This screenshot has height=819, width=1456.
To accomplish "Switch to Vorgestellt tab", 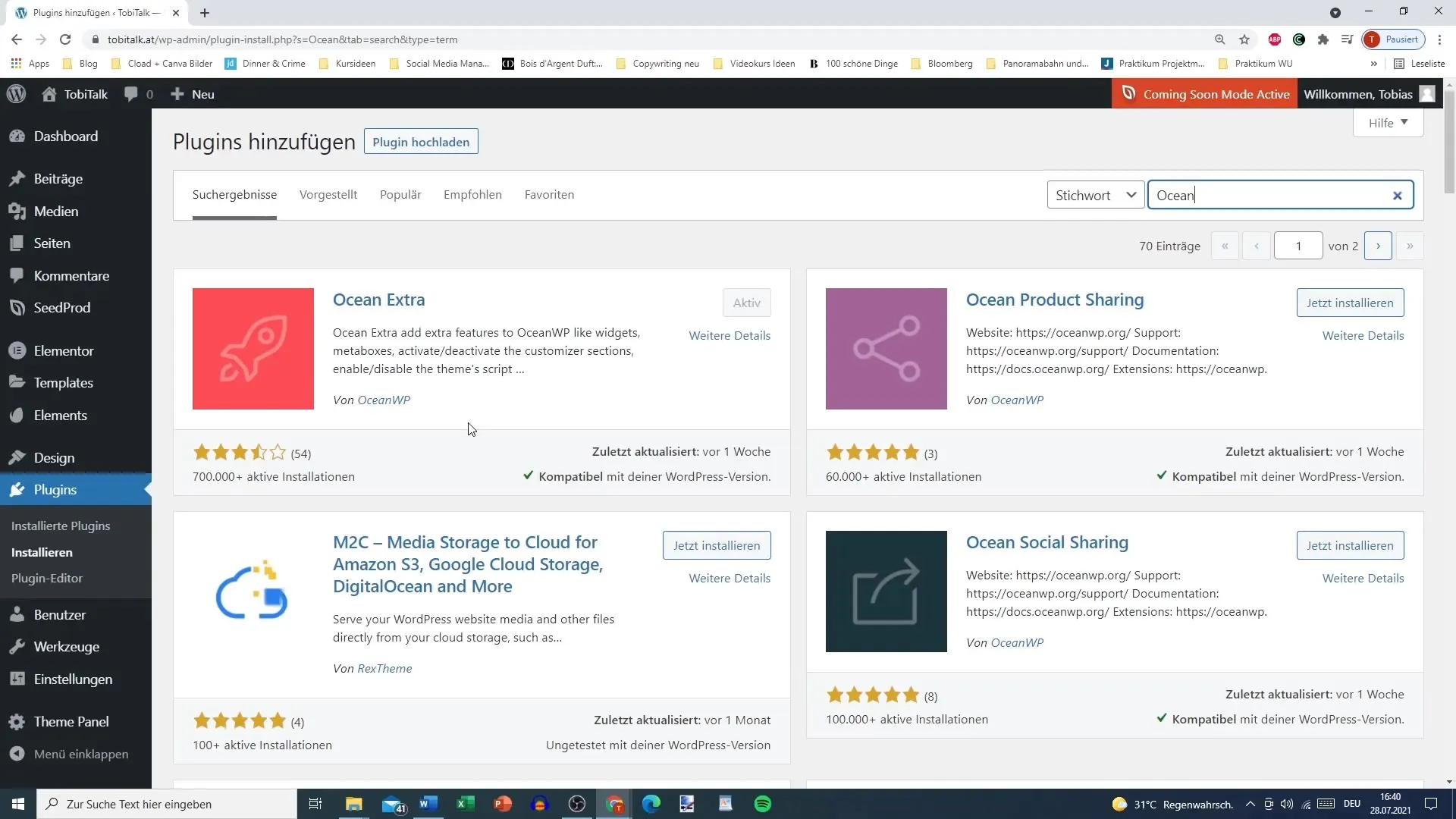I will coord(328,194).
